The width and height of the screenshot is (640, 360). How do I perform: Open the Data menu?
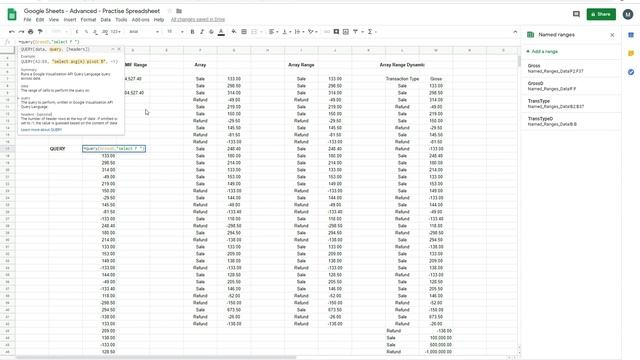[106, 20]
